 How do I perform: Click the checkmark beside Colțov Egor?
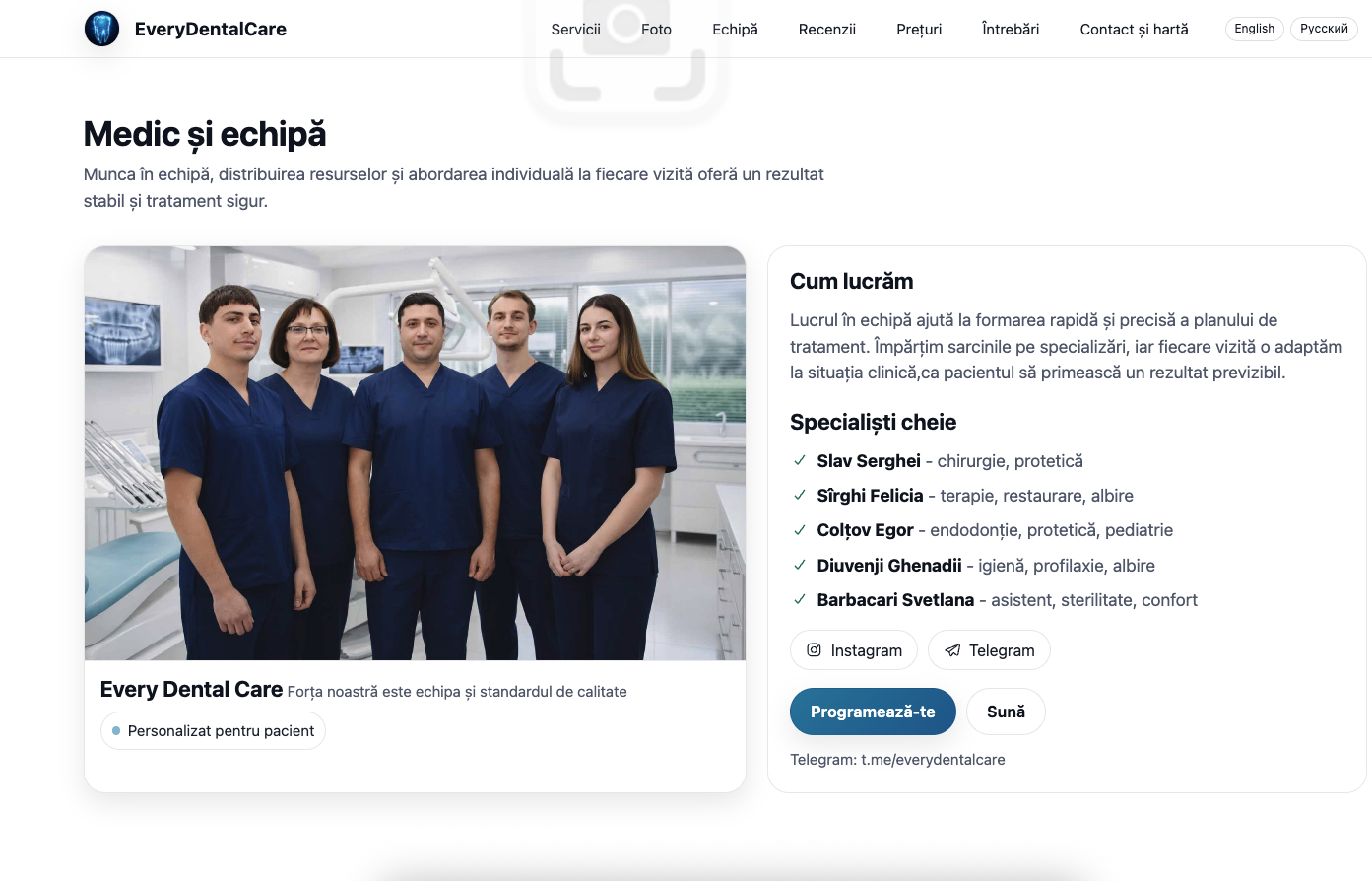point(800,530)
